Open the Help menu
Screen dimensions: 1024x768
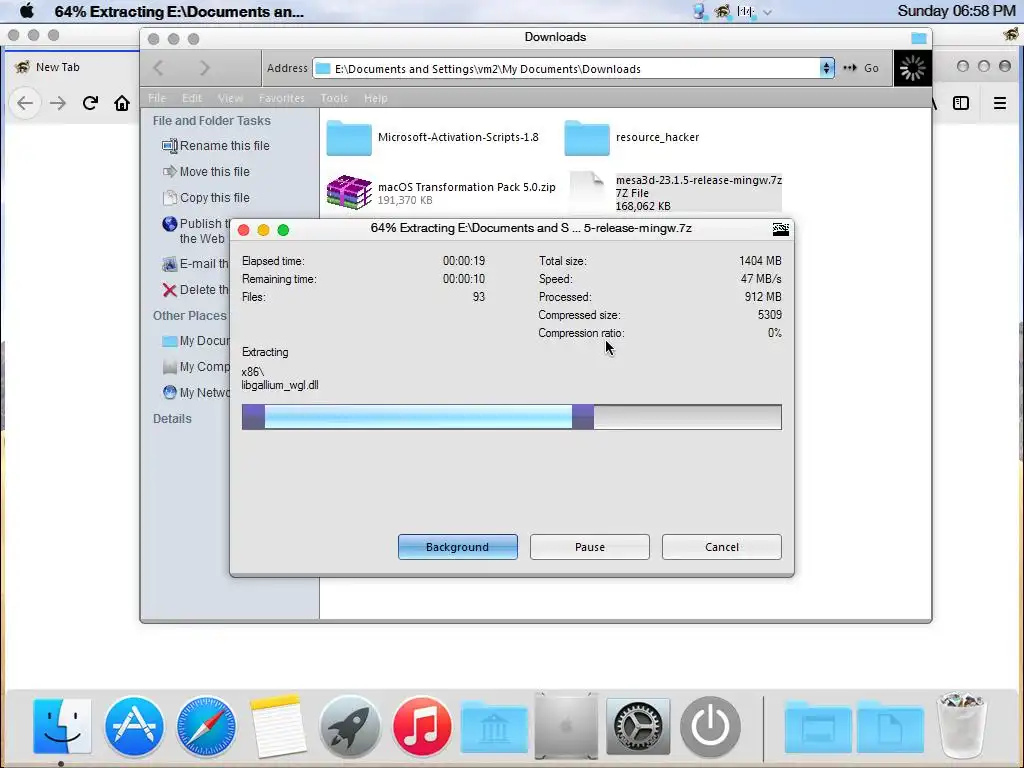point(376,98)
